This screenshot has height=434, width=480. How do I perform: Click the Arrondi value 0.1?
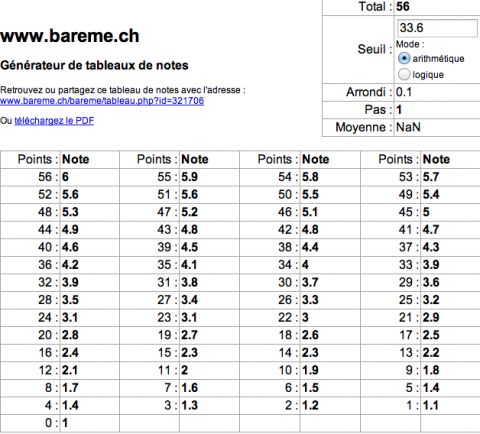tap(404, 92)
